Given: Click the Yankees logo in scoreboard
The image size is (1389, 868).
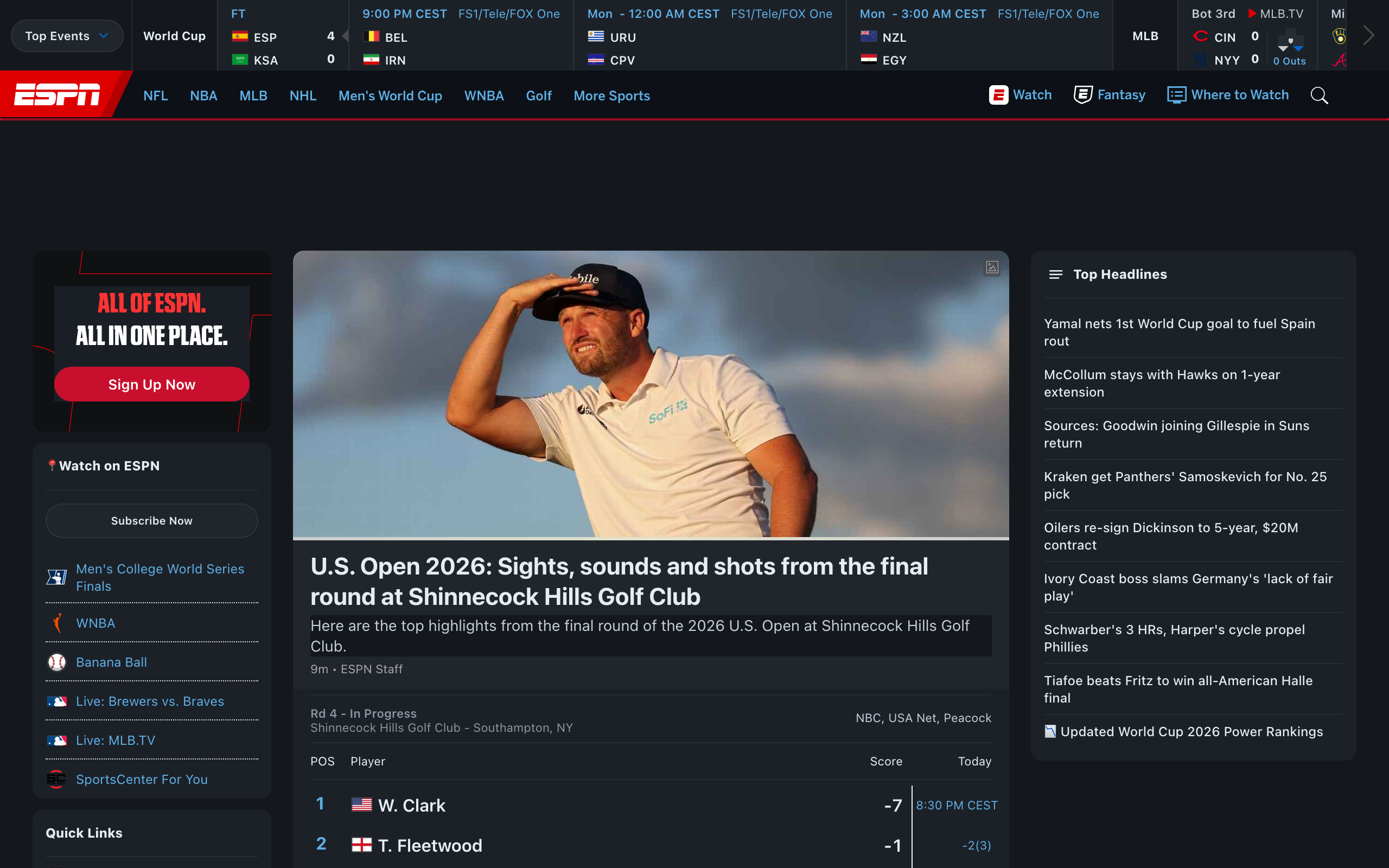Looking at the screenshot, I should (1200, 60).
